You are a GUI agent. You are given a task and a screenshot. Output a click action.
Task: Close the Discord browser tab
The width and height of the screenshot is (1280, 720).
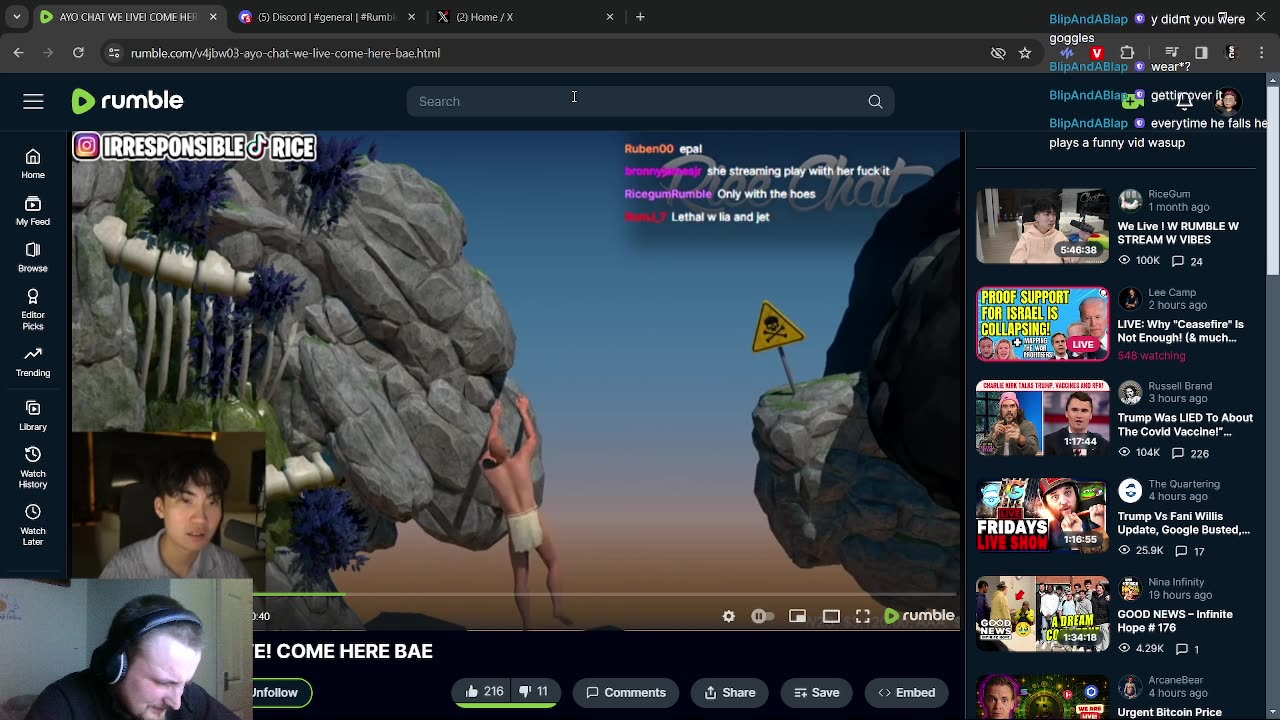(411, 17)
